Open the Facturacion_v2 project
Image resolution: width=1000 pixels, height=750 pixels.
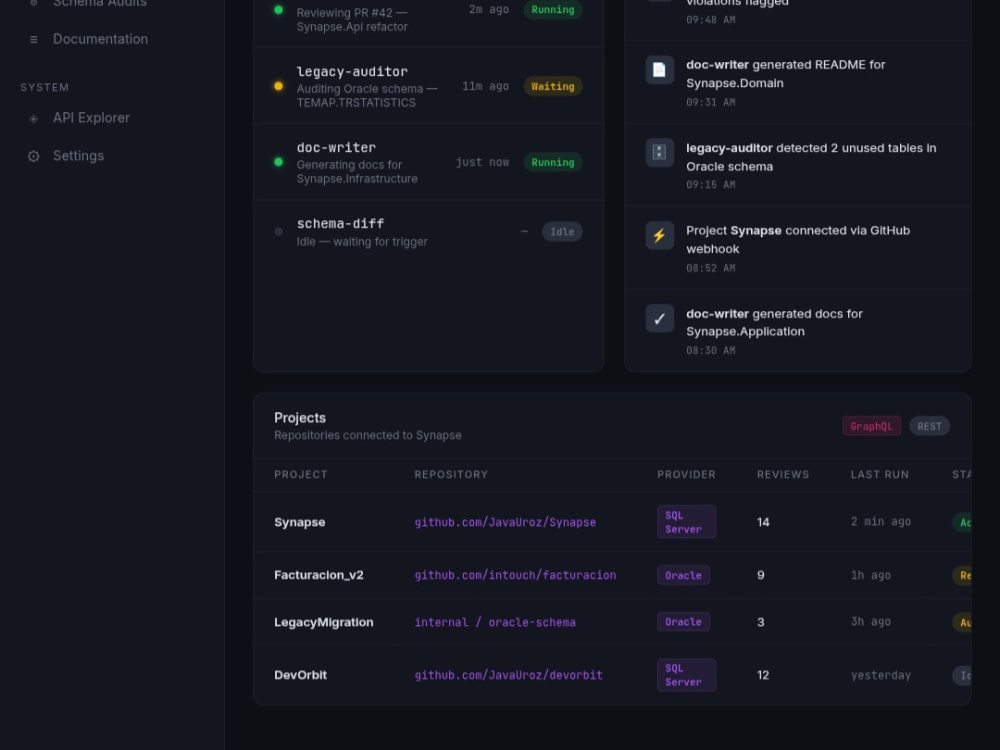click(319, 575)
